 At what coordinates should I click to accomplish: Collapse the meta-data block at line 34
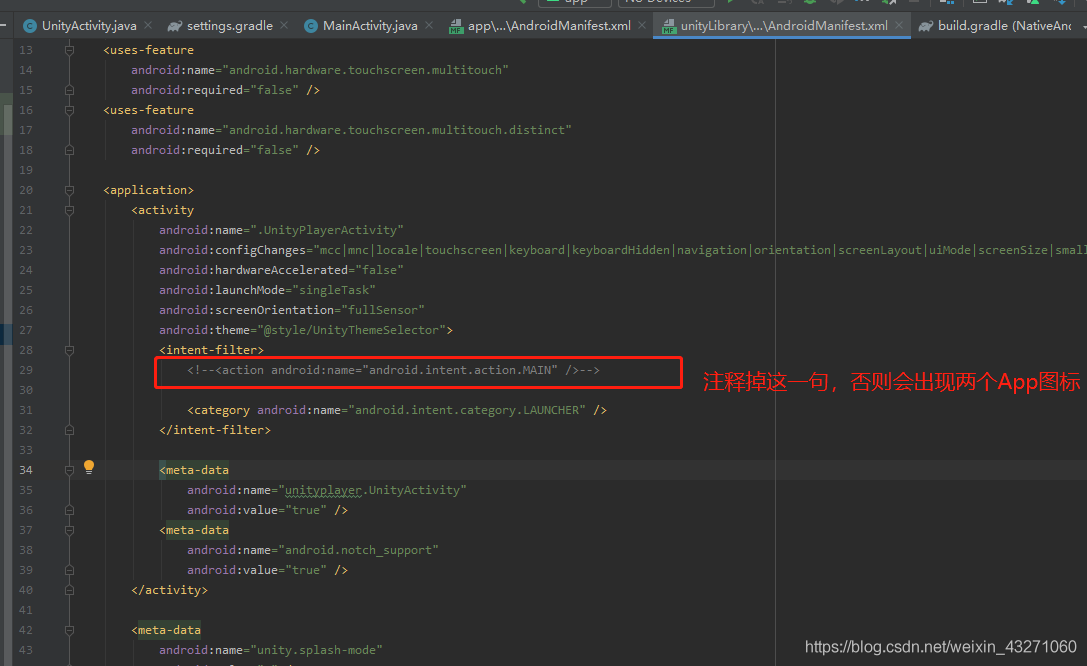point(69,470)
